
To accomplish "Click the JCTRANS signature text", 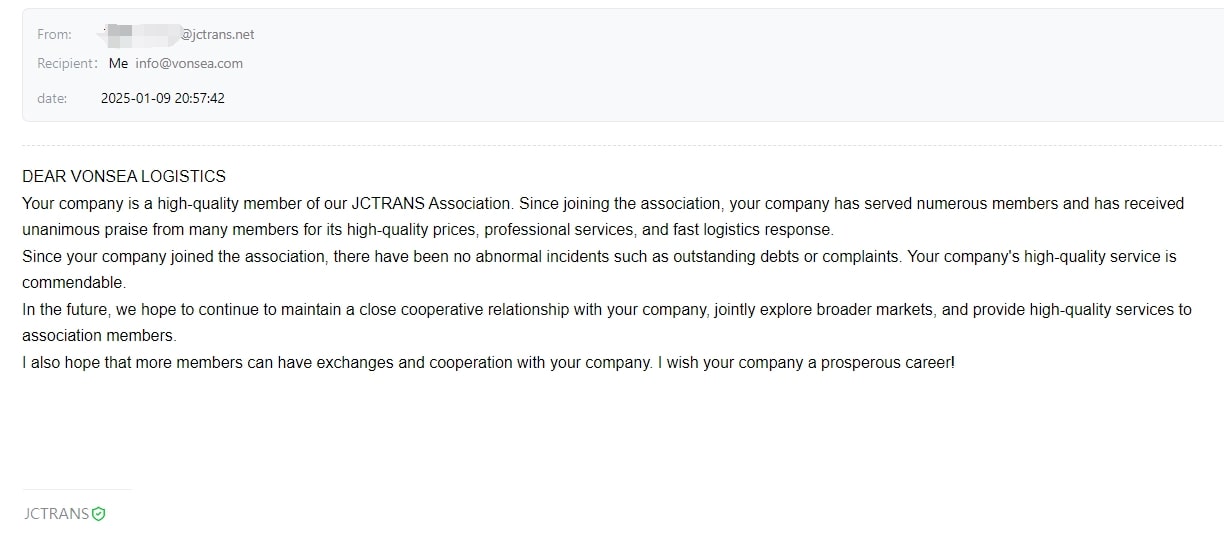I will click(56, 514).
